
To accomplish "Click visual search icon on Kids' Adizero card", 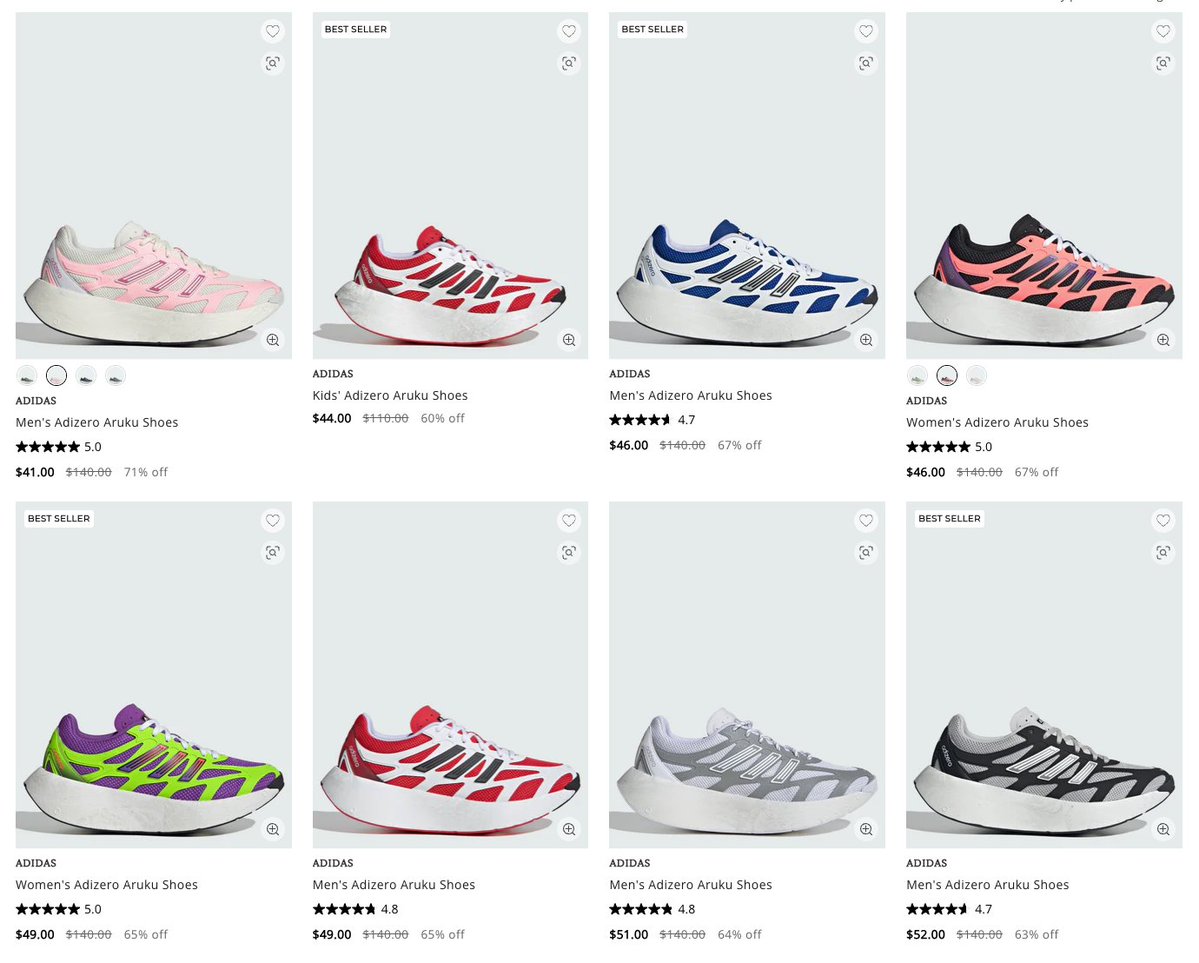I will coord(569,63).
